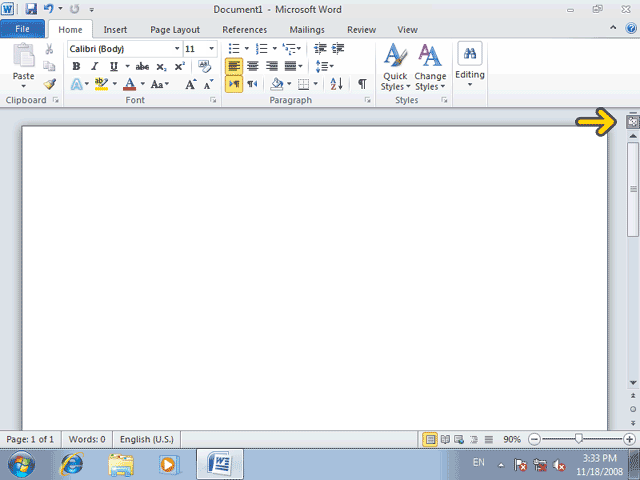Decrease paragraph indent
640x480 pixels.
click(x=320, y=49)
